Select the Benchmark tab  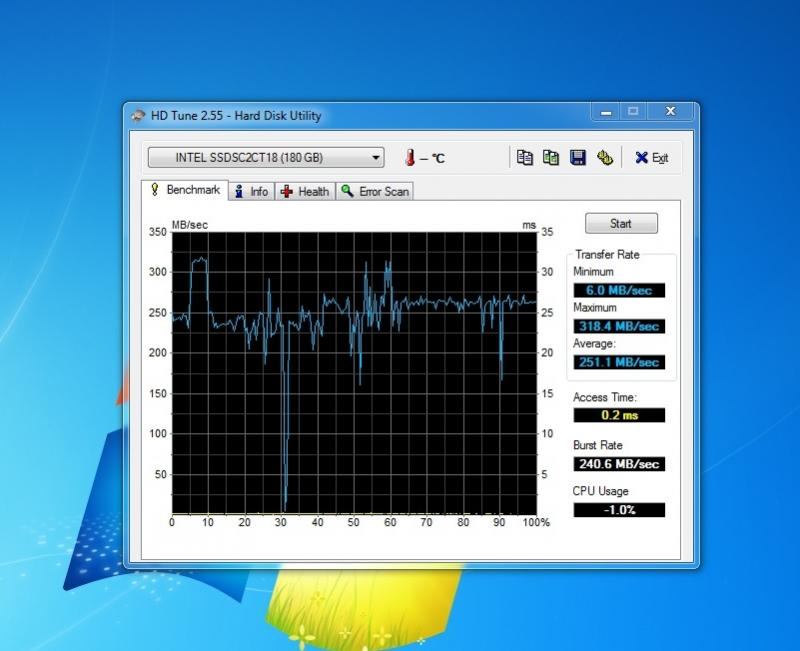coord(185,190)
